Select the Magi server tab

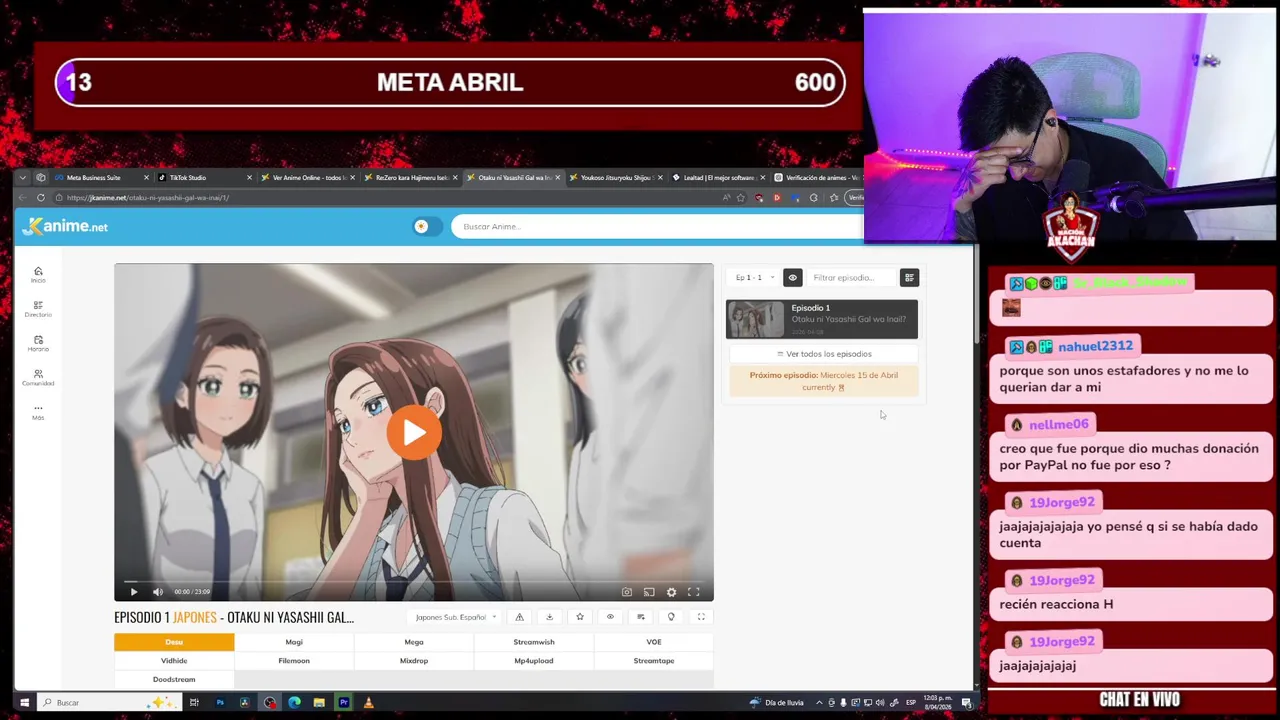(294, 642)
